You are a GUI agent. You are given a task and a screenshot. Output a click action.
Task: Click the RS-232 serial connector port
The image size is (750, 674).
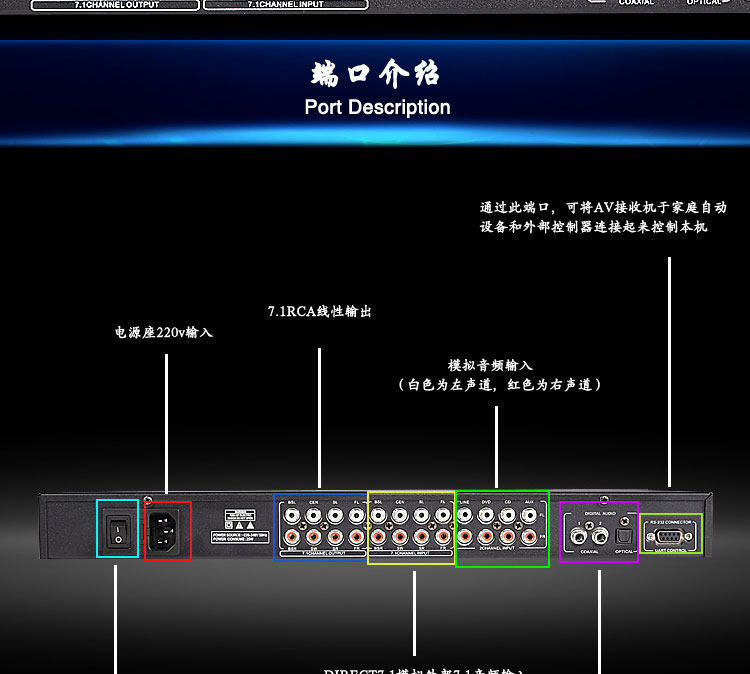(x=670, y=537)
